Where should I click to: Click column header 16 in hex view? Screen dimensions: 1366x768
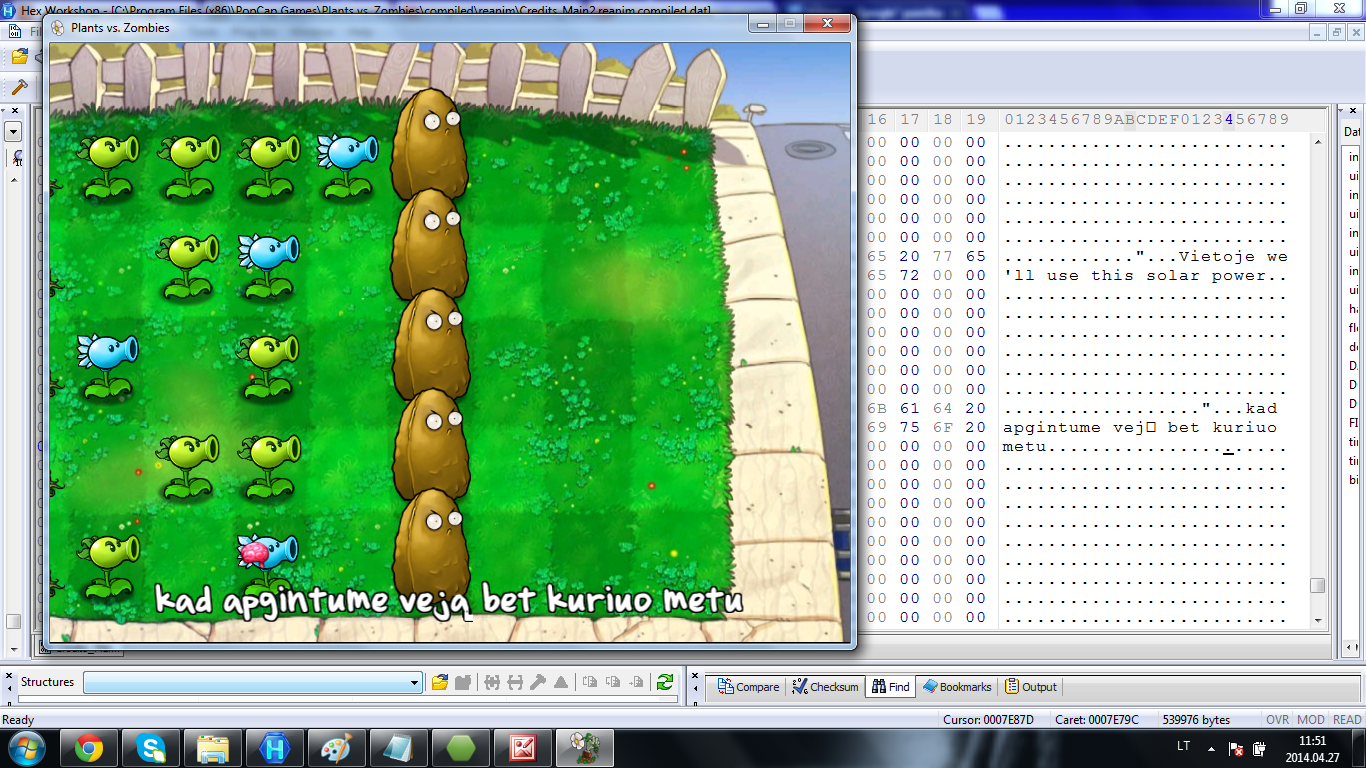coord(877,120)
